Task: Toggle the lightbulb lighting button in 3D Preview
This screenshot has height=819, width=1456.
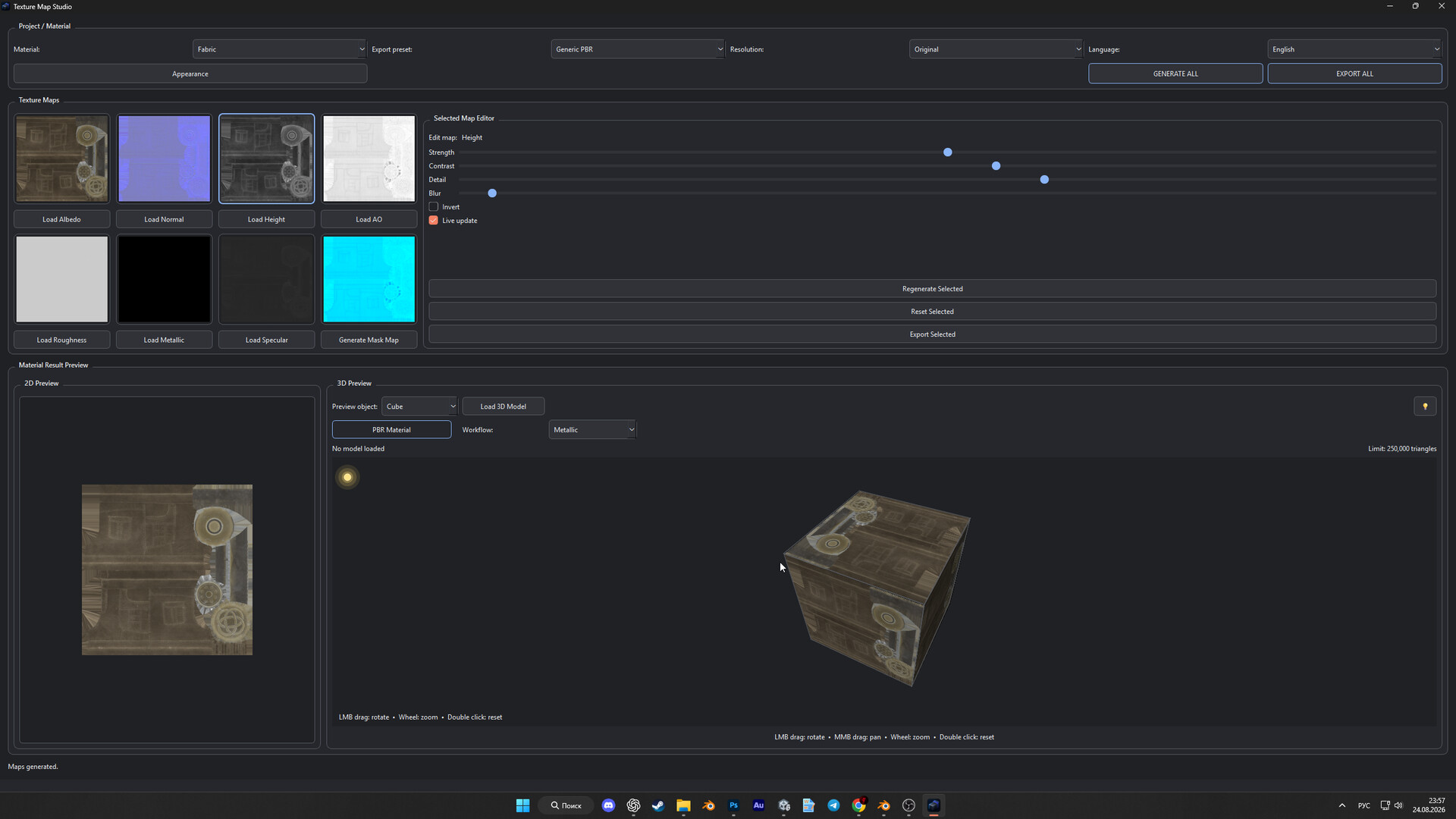Action: [1425, 406]
